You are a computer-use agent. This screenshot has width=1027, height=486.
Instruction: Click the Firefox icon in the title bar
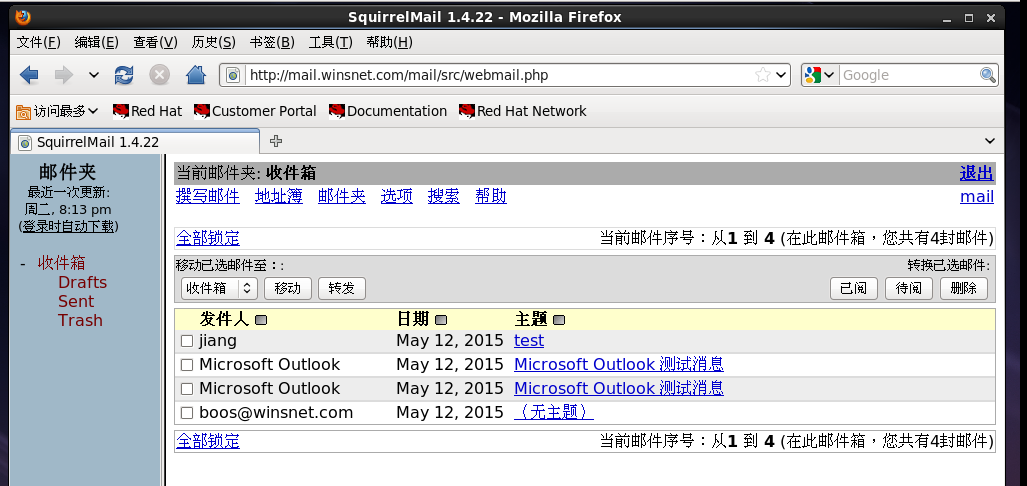click(x=23, y=17)
